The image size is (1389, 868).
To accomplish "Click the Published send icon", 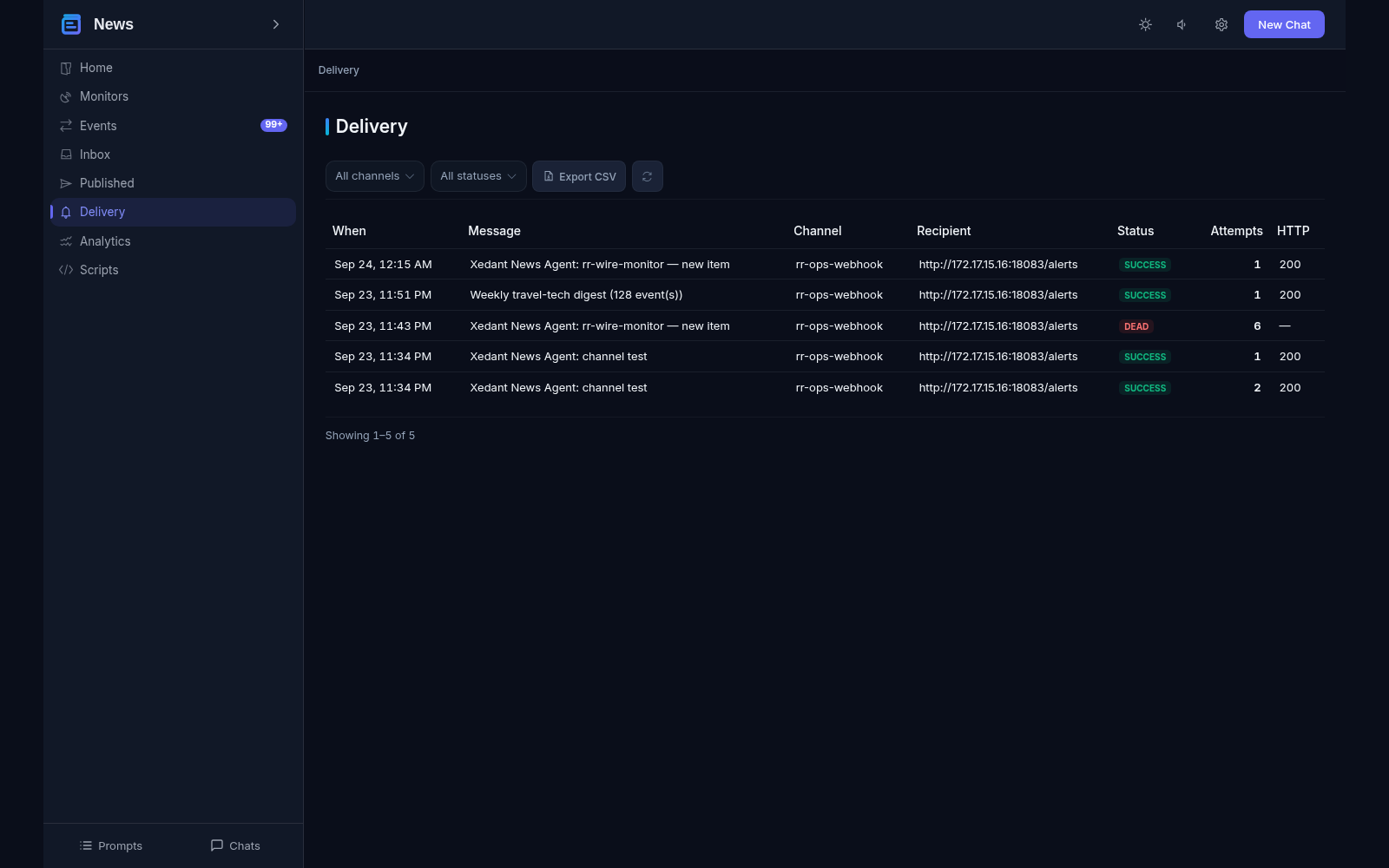I will (66, 183).
